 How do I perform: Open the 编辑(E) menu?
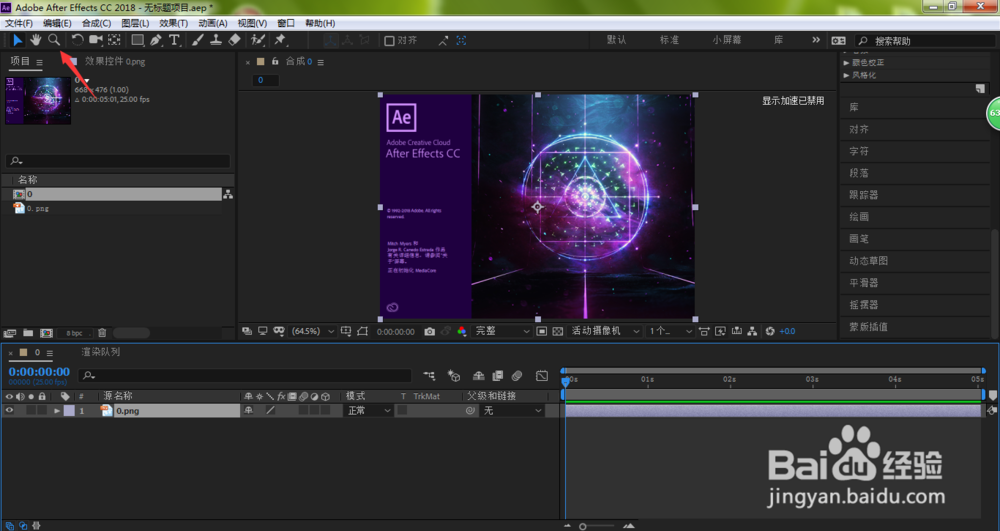[57, 23]
